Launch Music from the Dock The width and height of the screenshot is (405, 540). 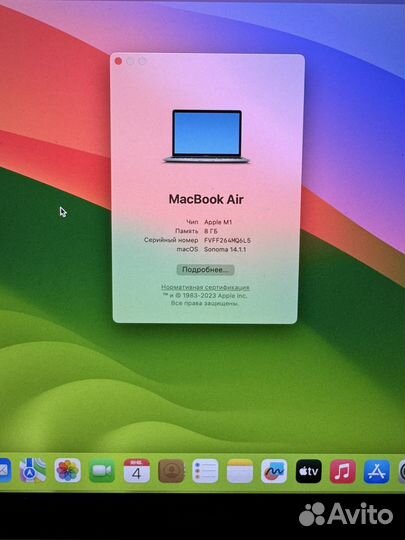(343, 471)
